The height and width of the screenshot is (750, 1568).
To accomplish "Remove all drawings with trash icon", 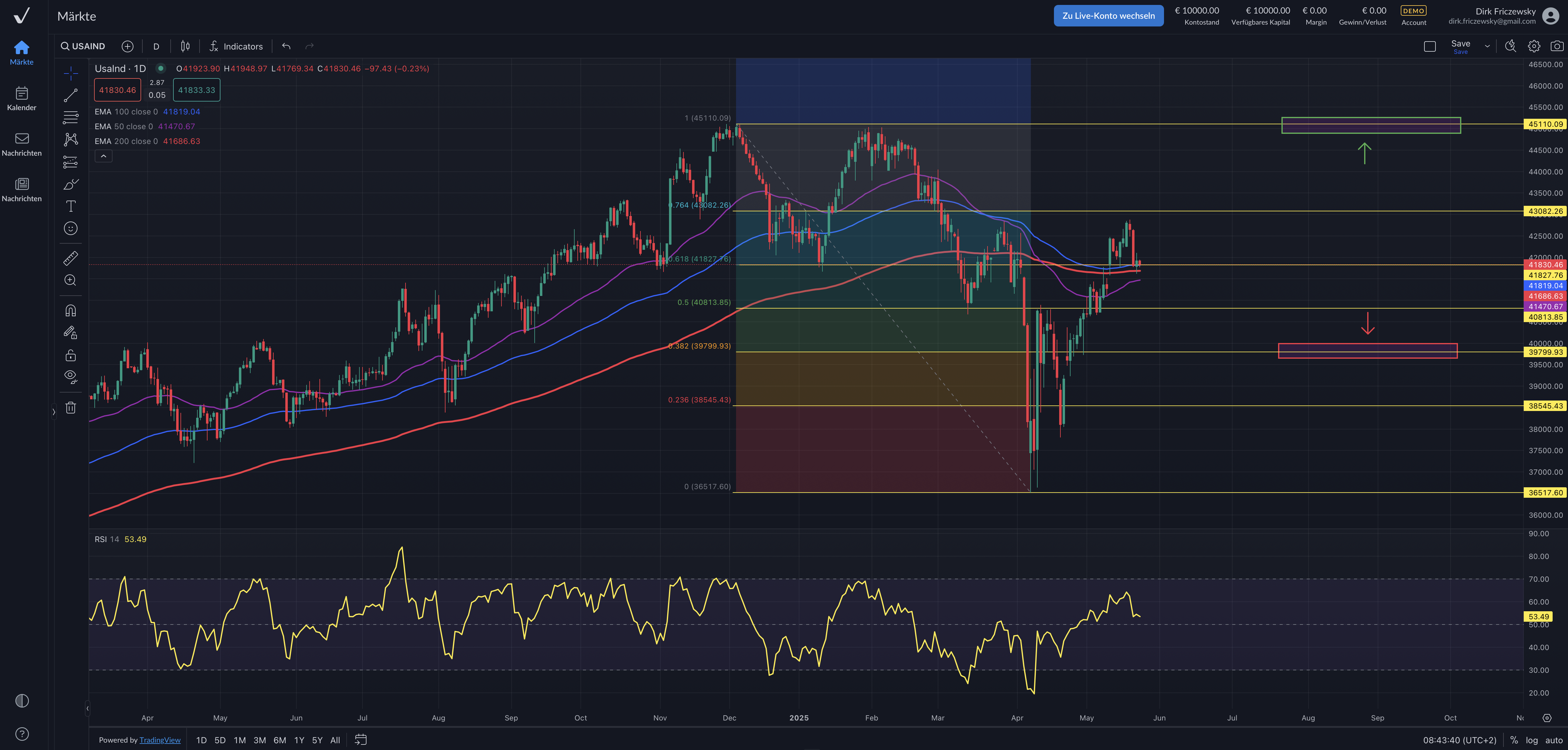I will 71,407.
